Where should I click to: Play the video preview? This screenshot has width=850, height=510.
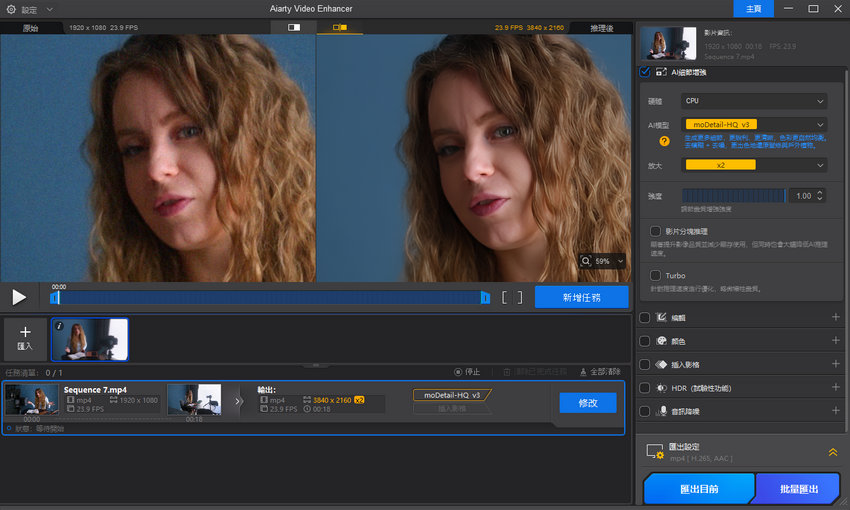19,297
